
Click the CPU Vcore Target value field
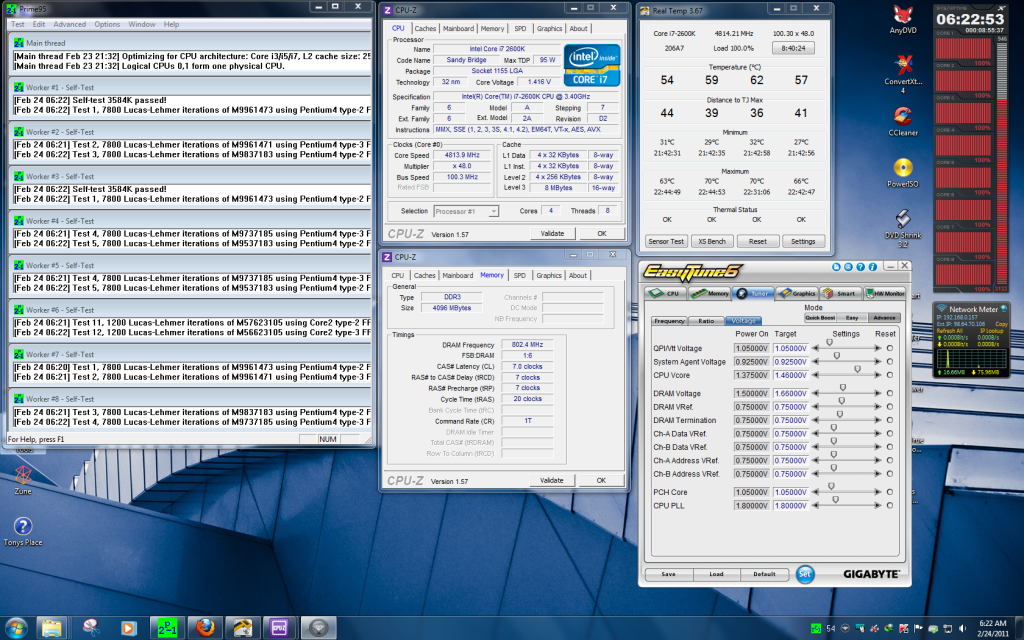(x=791, y=376)
